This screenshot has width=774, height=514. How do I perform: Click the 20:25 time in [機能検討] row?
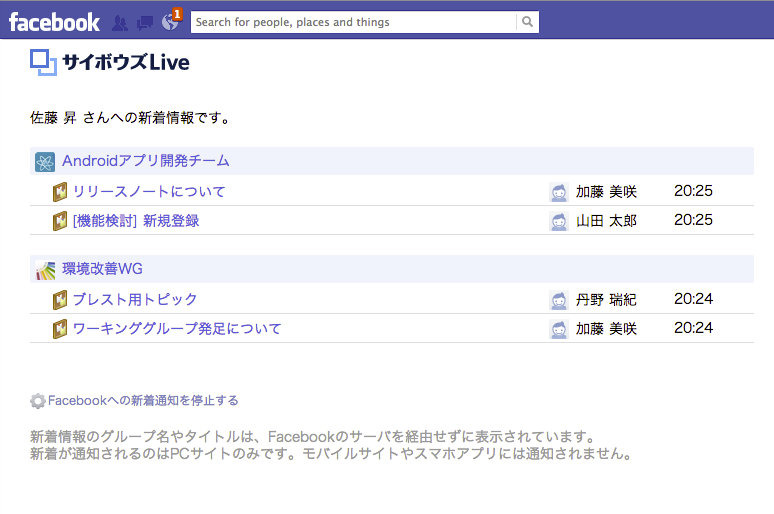[x=693, y=220]
